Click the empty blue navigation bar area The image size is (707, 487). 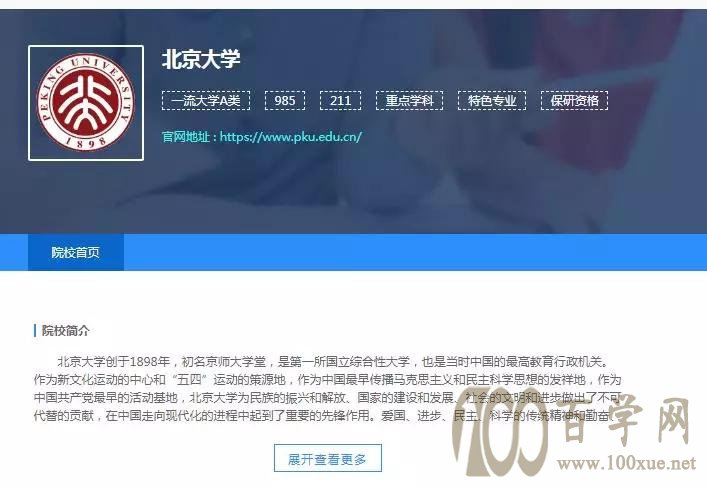[415, 253]
